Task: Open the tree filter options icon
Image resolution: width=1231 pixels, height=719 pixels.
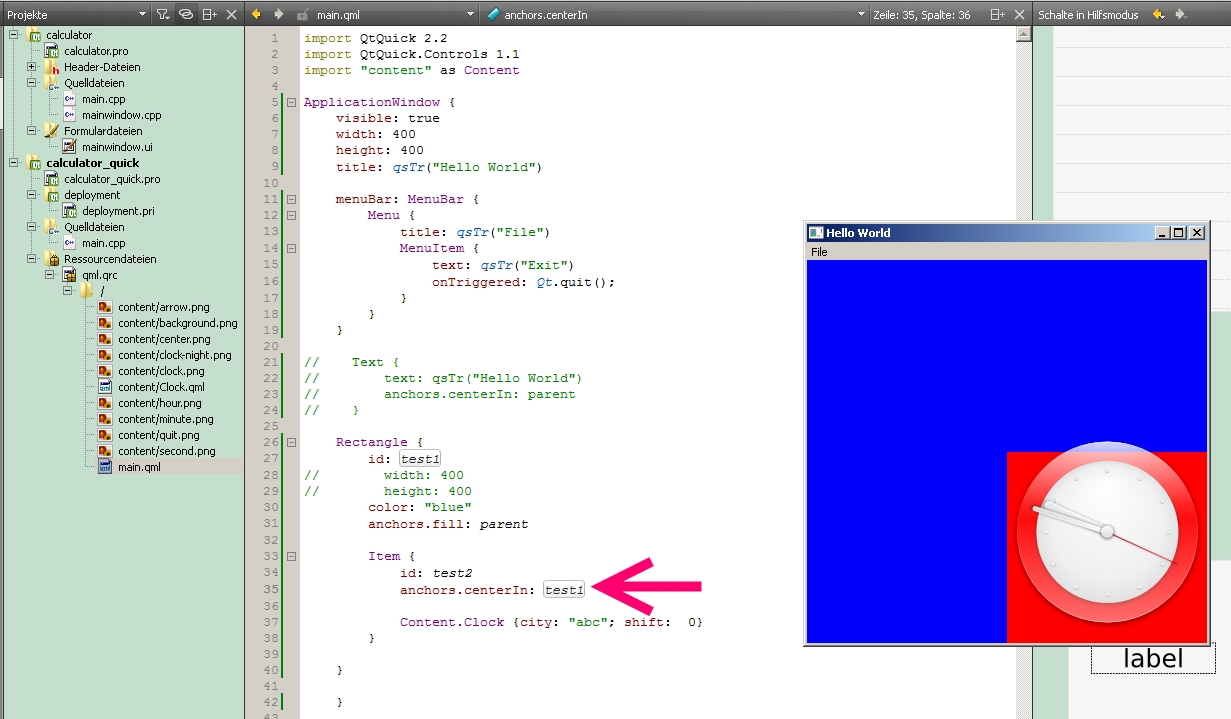Action: (x=163, y=14)
